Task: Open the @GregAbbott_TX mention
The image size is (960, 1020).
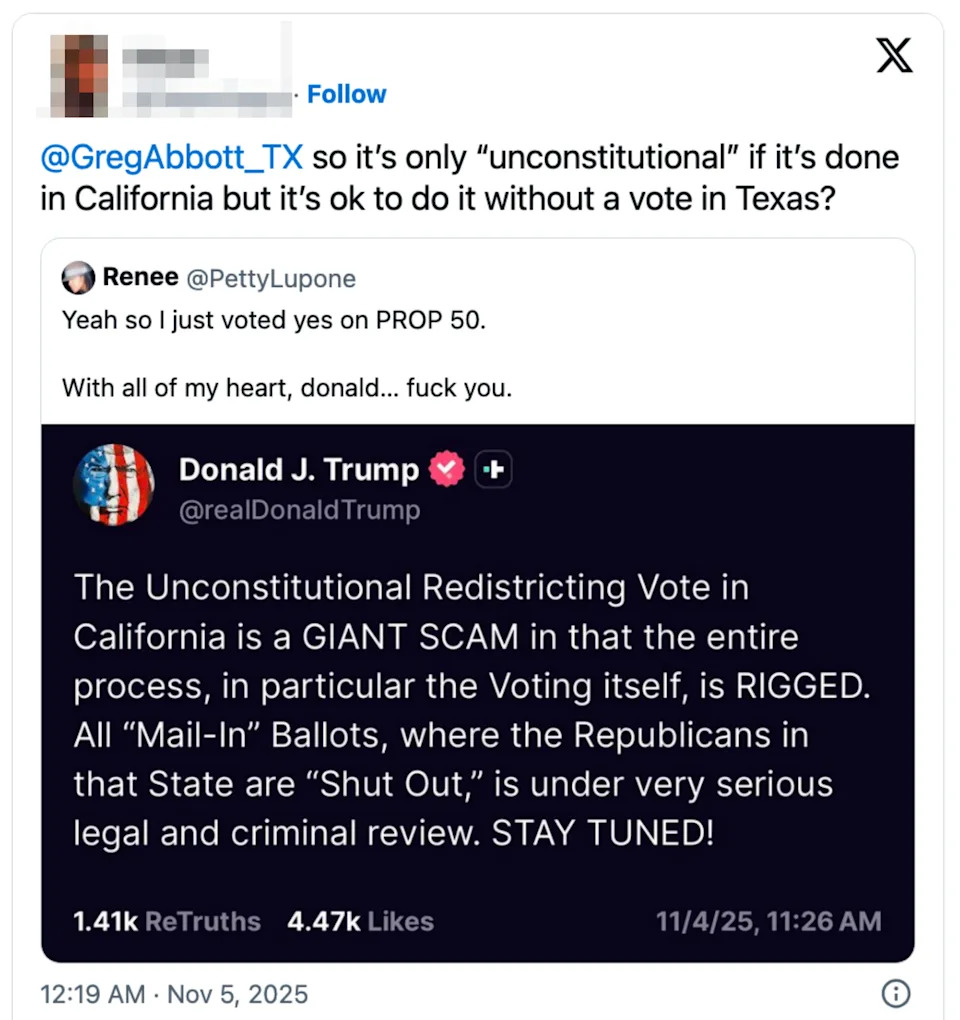Action: [172, 158]
